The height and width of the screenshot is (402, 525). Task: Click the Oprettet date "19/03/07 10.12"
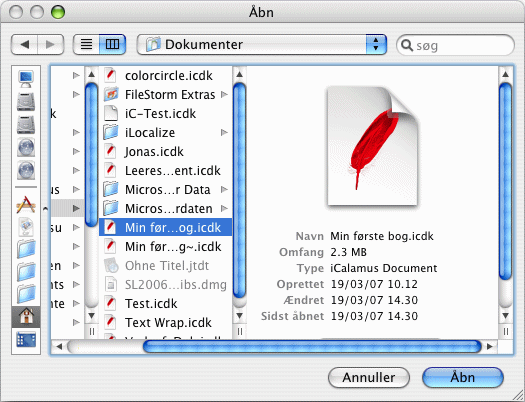pos(374,284)
